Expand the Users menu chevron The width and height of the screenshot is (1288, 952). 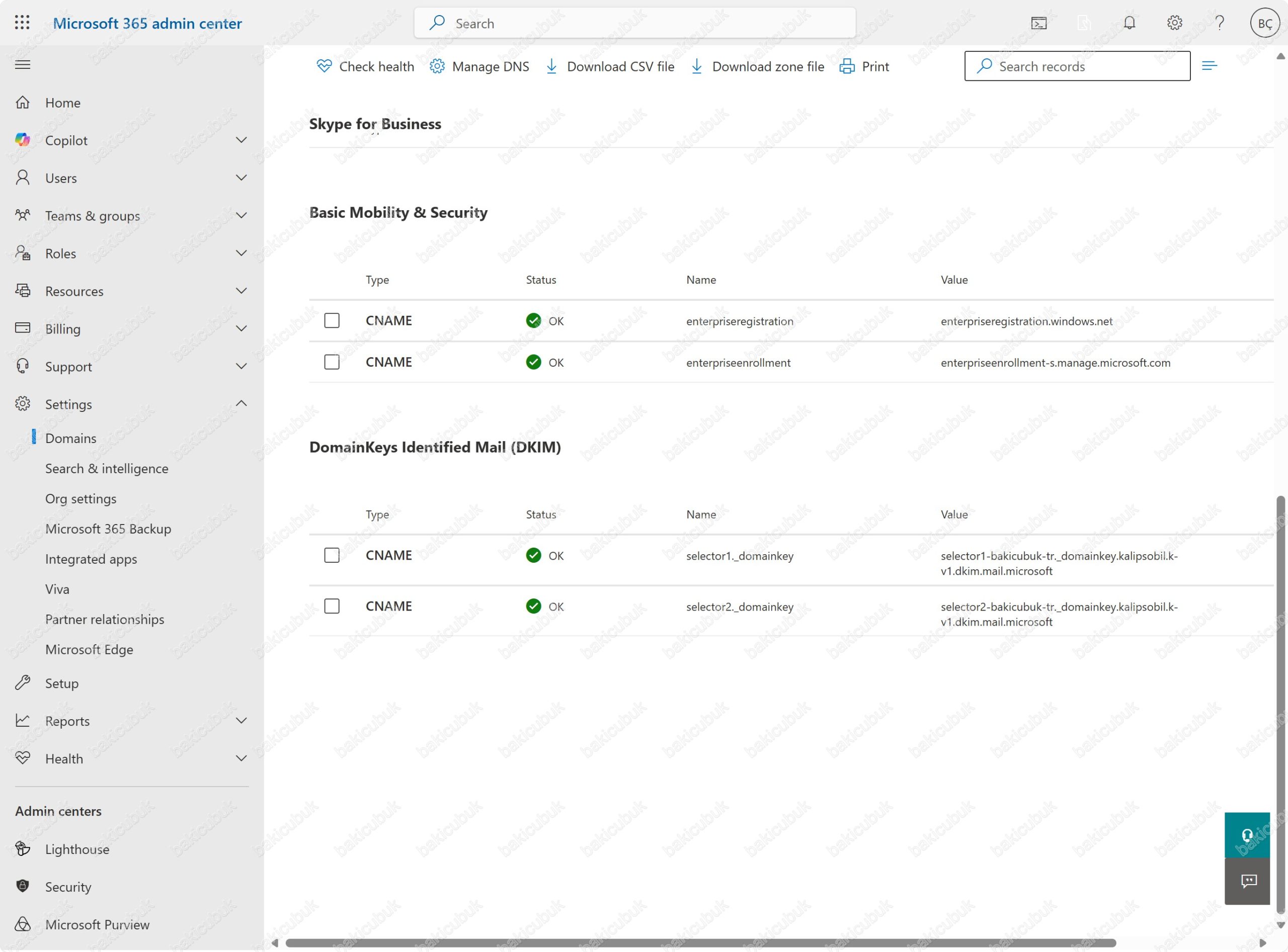tap(242, 178)
